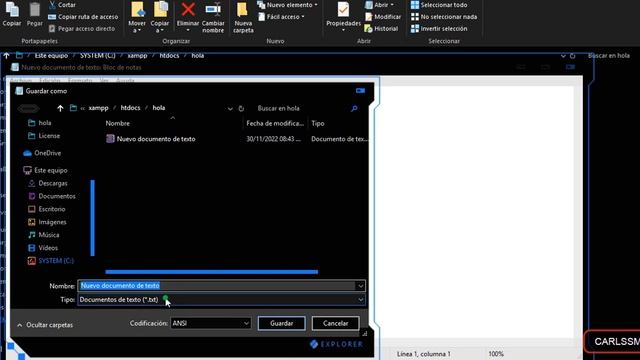Click the Nombre filename input field
Viewport: 640px width, 360px height.
pos(217,286)
